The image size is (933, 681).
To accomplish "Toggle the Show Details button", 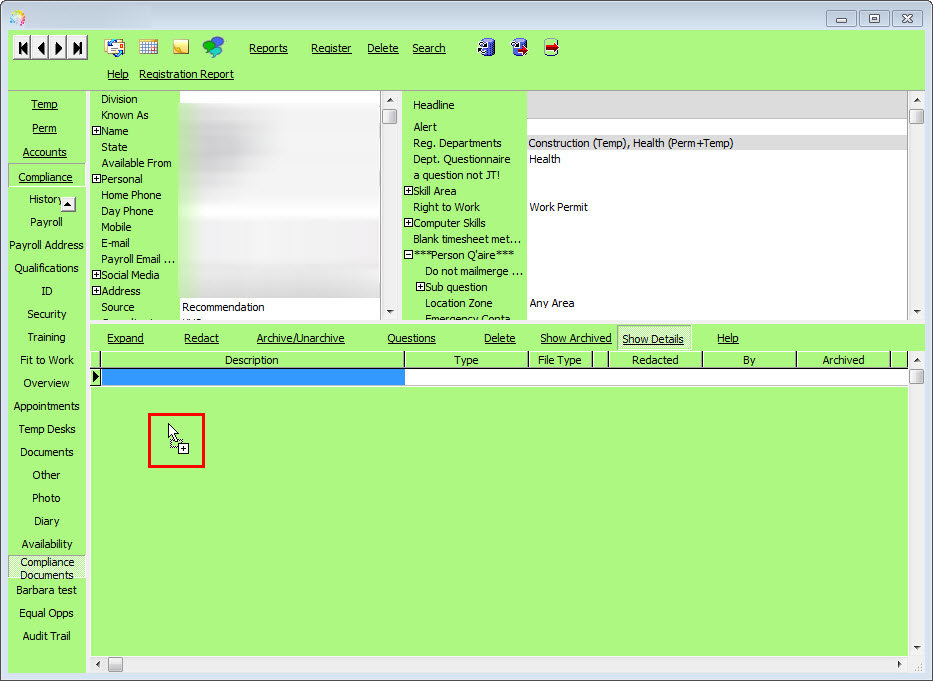I will coord(653,339).
